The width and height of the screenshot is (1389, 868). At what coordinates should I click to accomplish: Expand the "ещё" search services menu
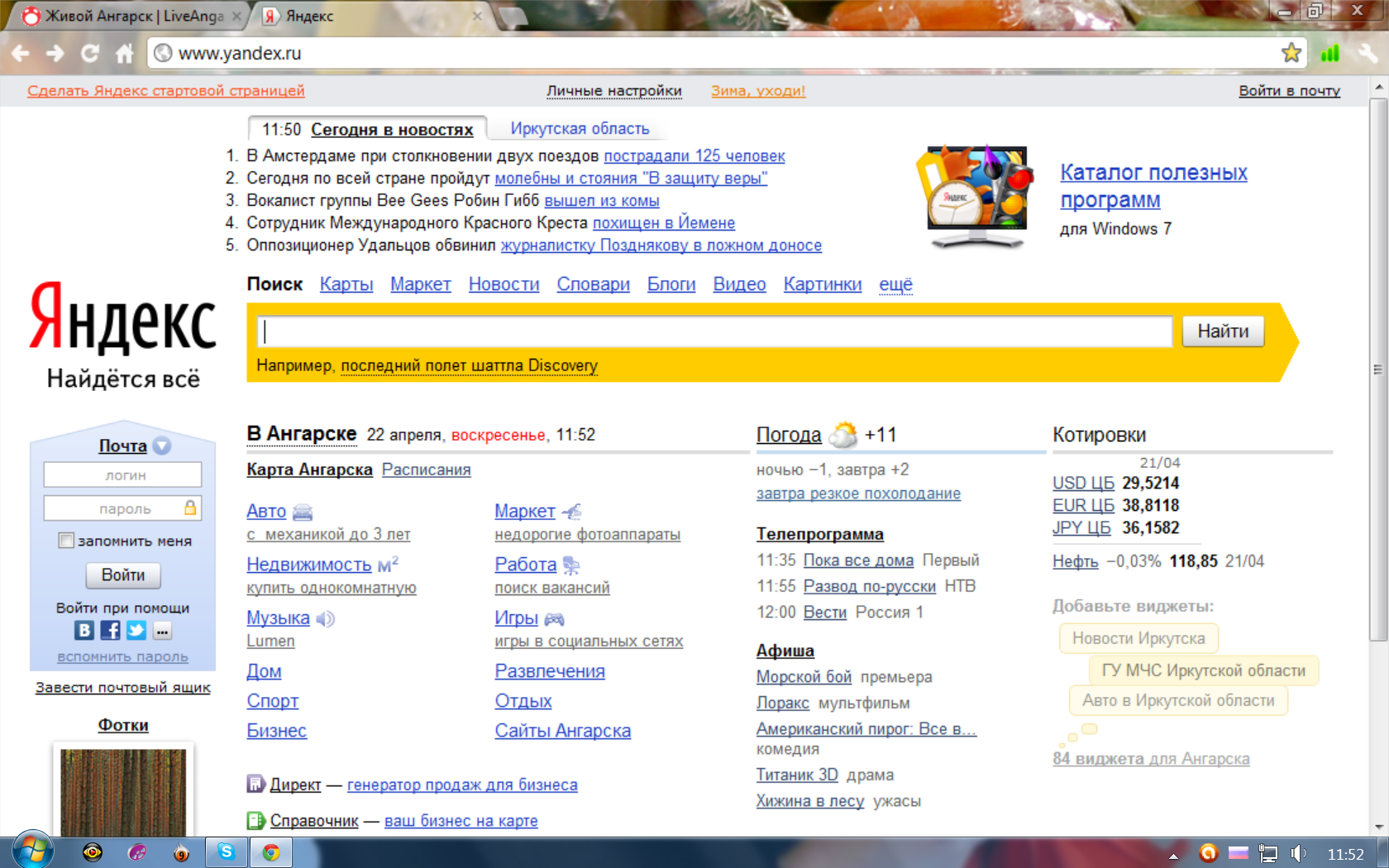(x=895, y=284)
